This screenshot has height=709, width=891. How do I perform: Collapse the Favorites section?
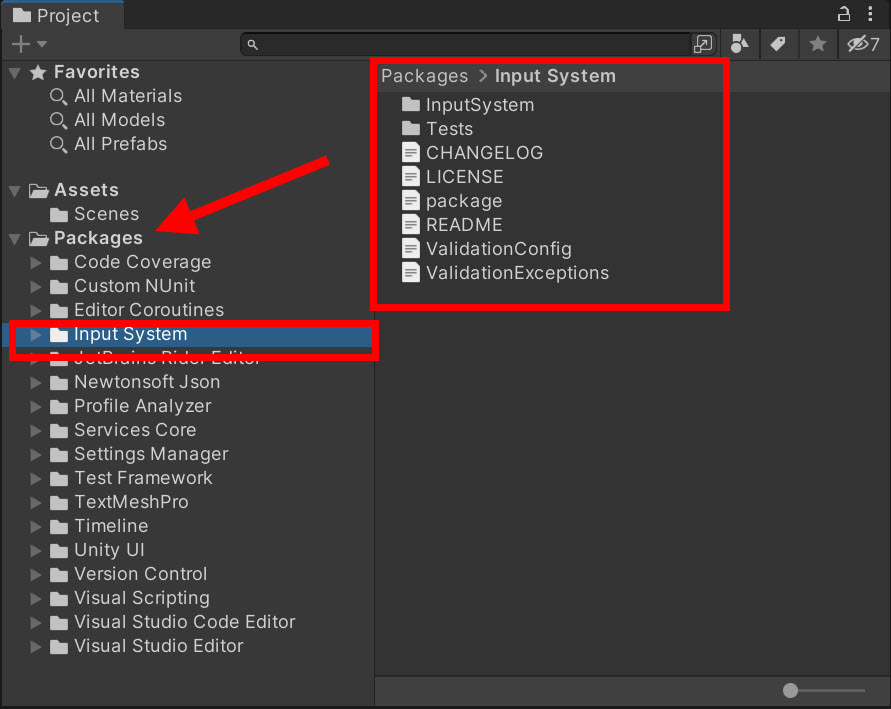pos(15,73)
